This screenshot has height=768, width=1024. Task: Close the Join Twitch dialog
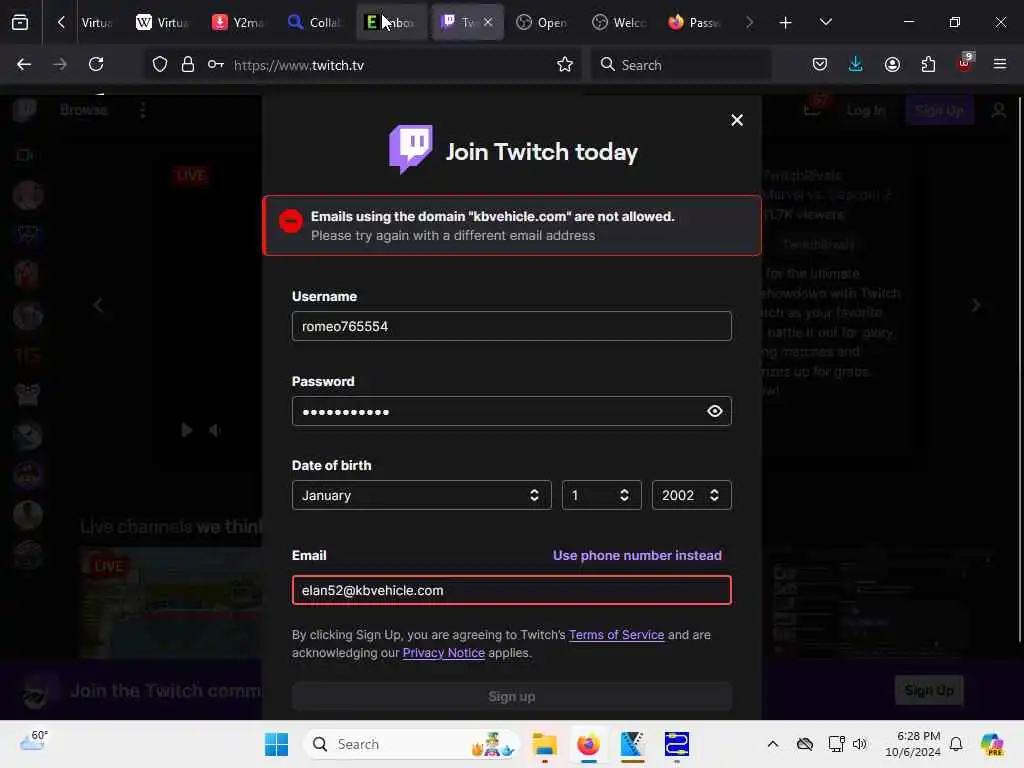(x=737, y=120)
